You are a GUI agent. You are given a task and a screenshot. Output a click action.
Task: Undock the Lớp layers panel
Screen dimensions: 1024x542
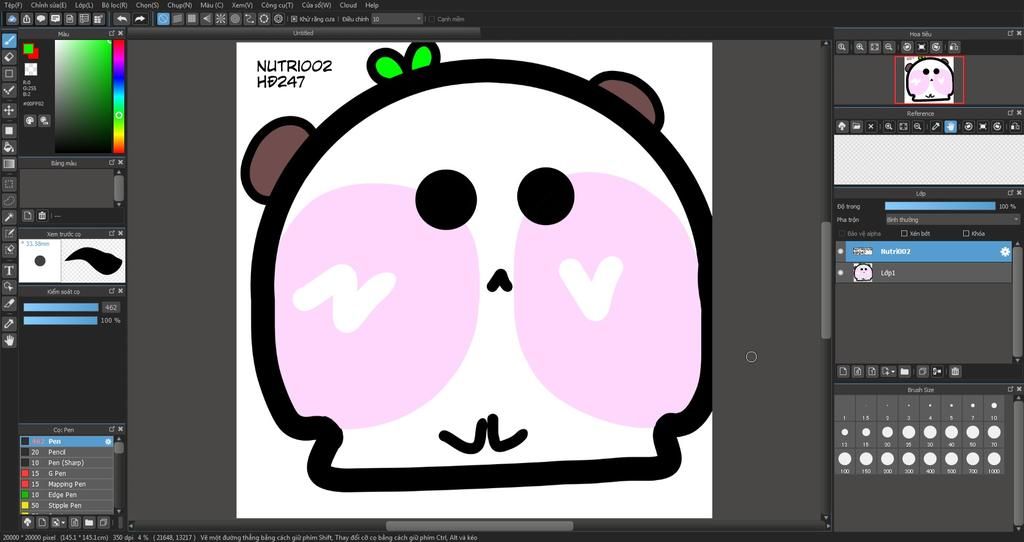[x=1010, y=193]
